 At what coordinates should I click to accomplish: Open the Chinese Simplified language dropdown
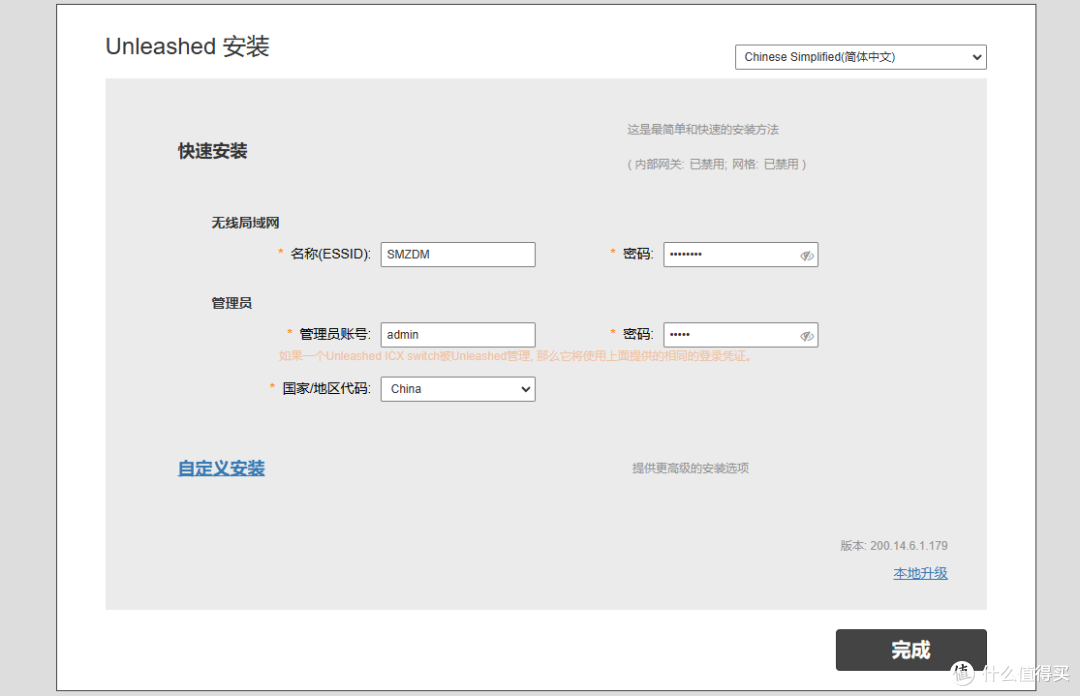click(860, 57)
